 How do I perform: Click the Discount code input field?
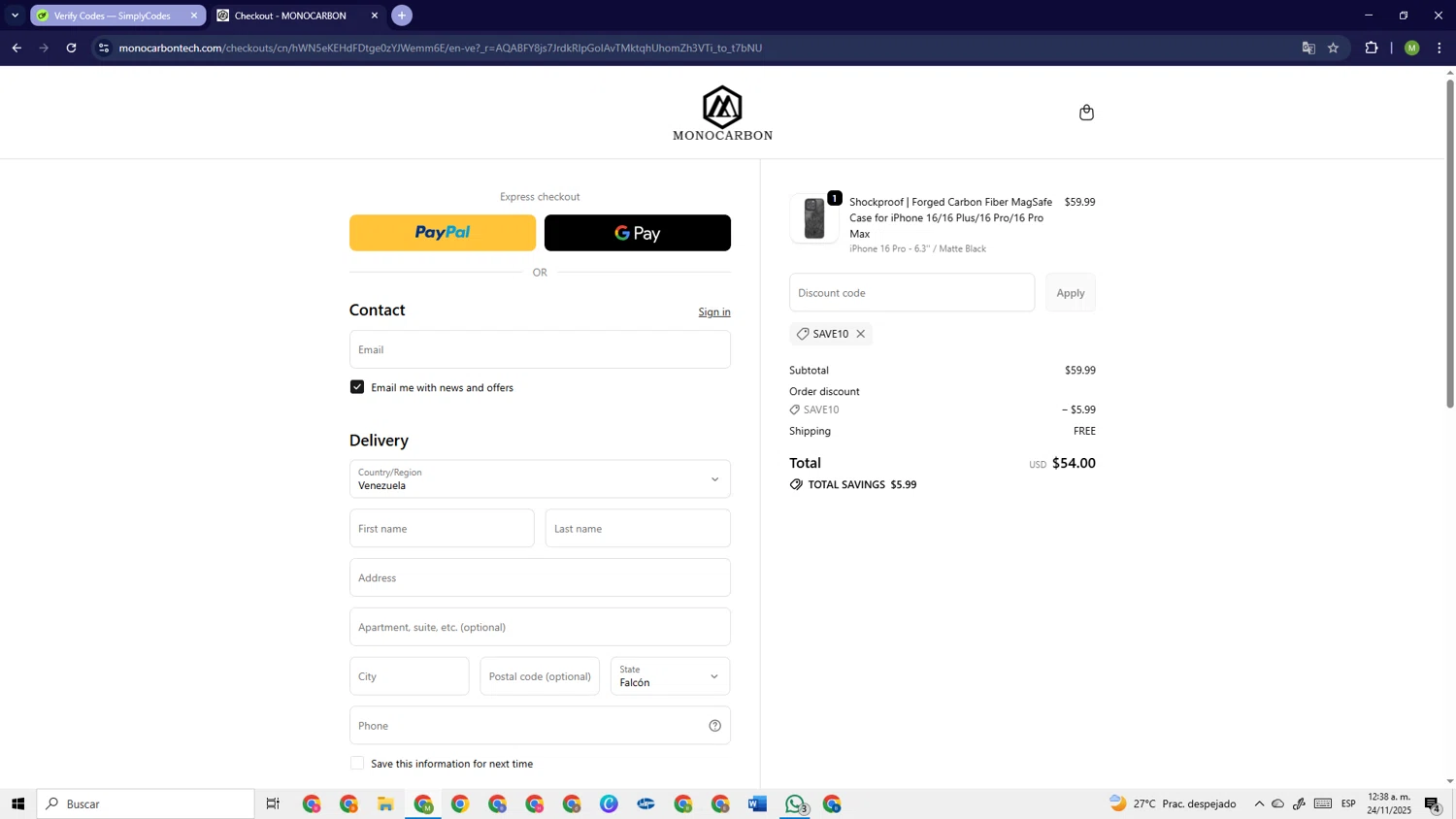pyautogui.click(x=911, y=293)
